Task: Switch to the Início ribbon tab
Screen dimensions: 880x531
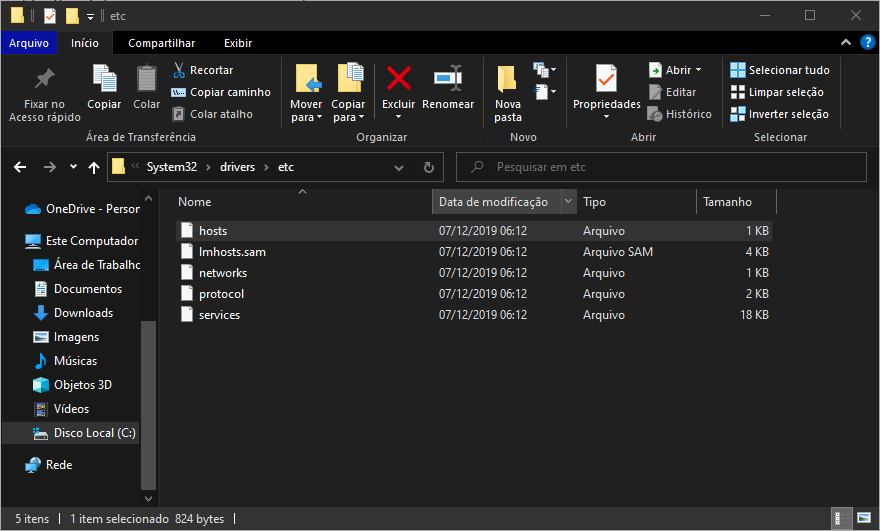Action: point(85,43)
